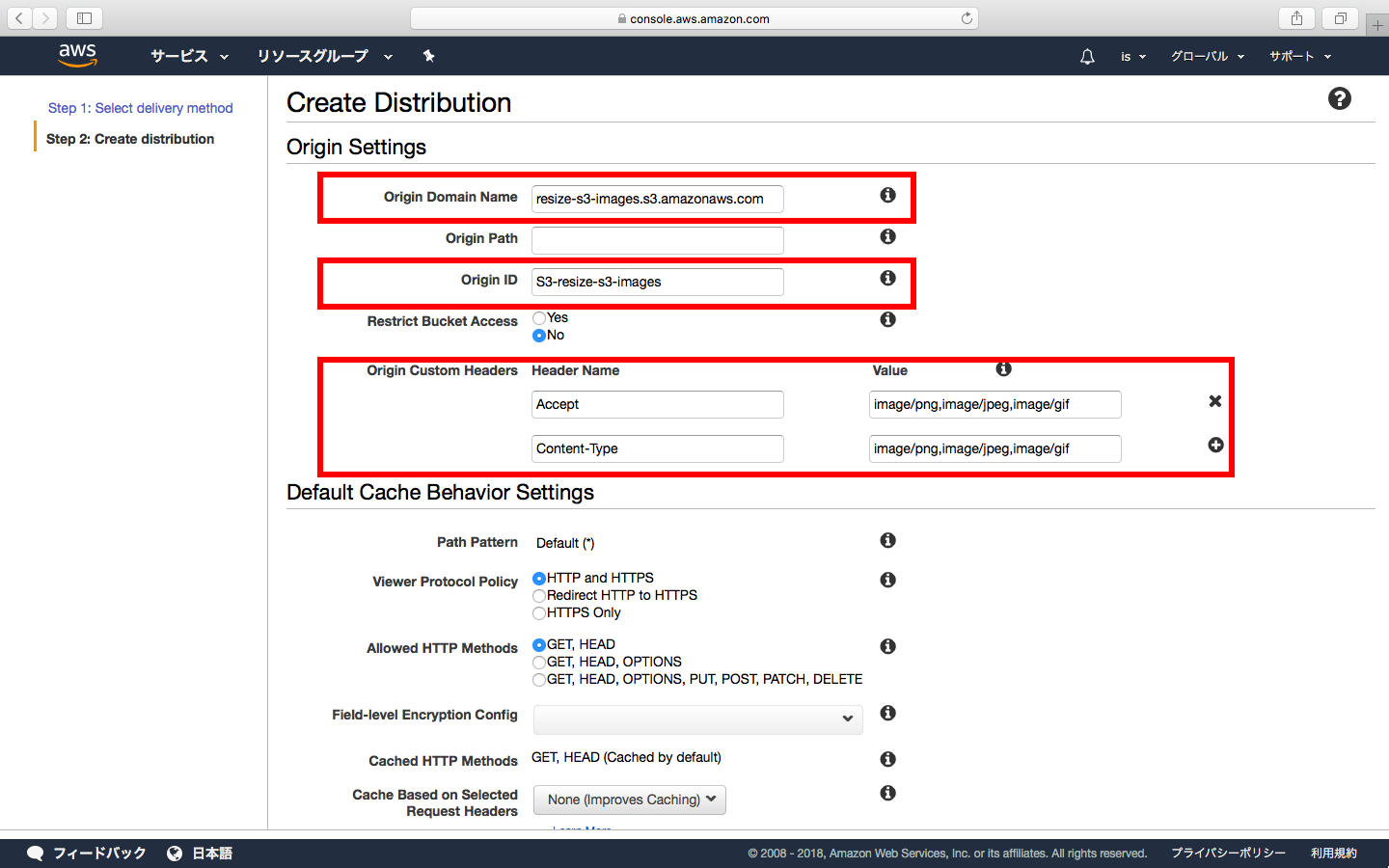
Task: Click the Accept header value field
Action: (x=995, y=404)
